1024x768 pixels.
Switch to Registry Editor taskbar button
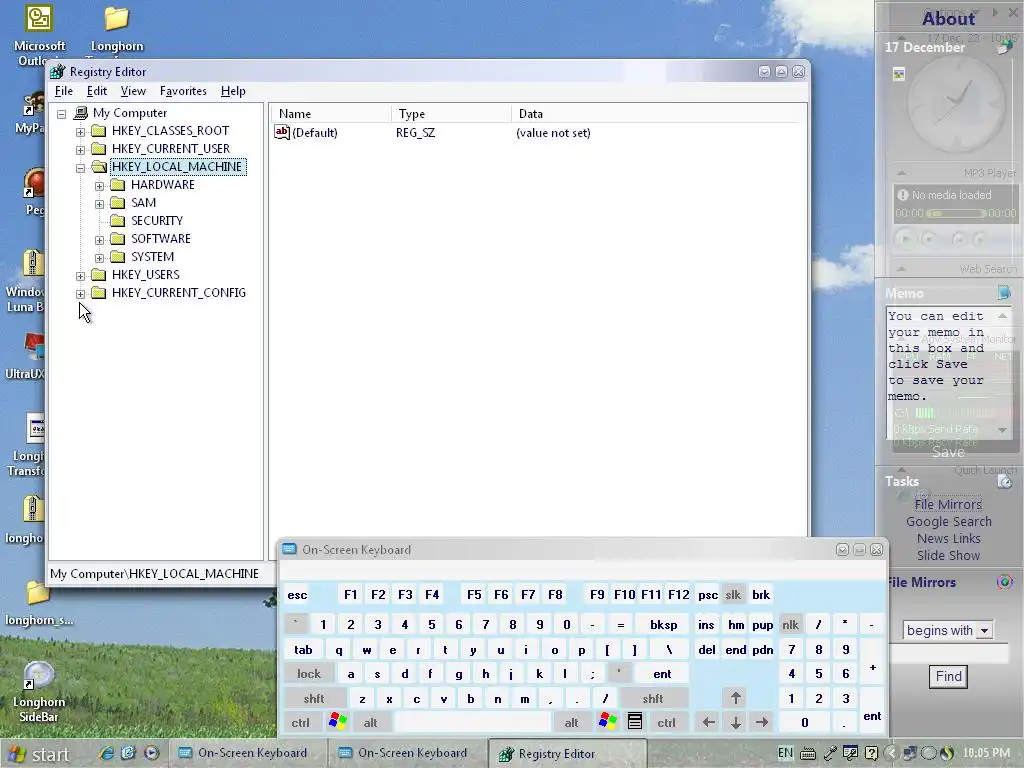click(x=567, y=754)
